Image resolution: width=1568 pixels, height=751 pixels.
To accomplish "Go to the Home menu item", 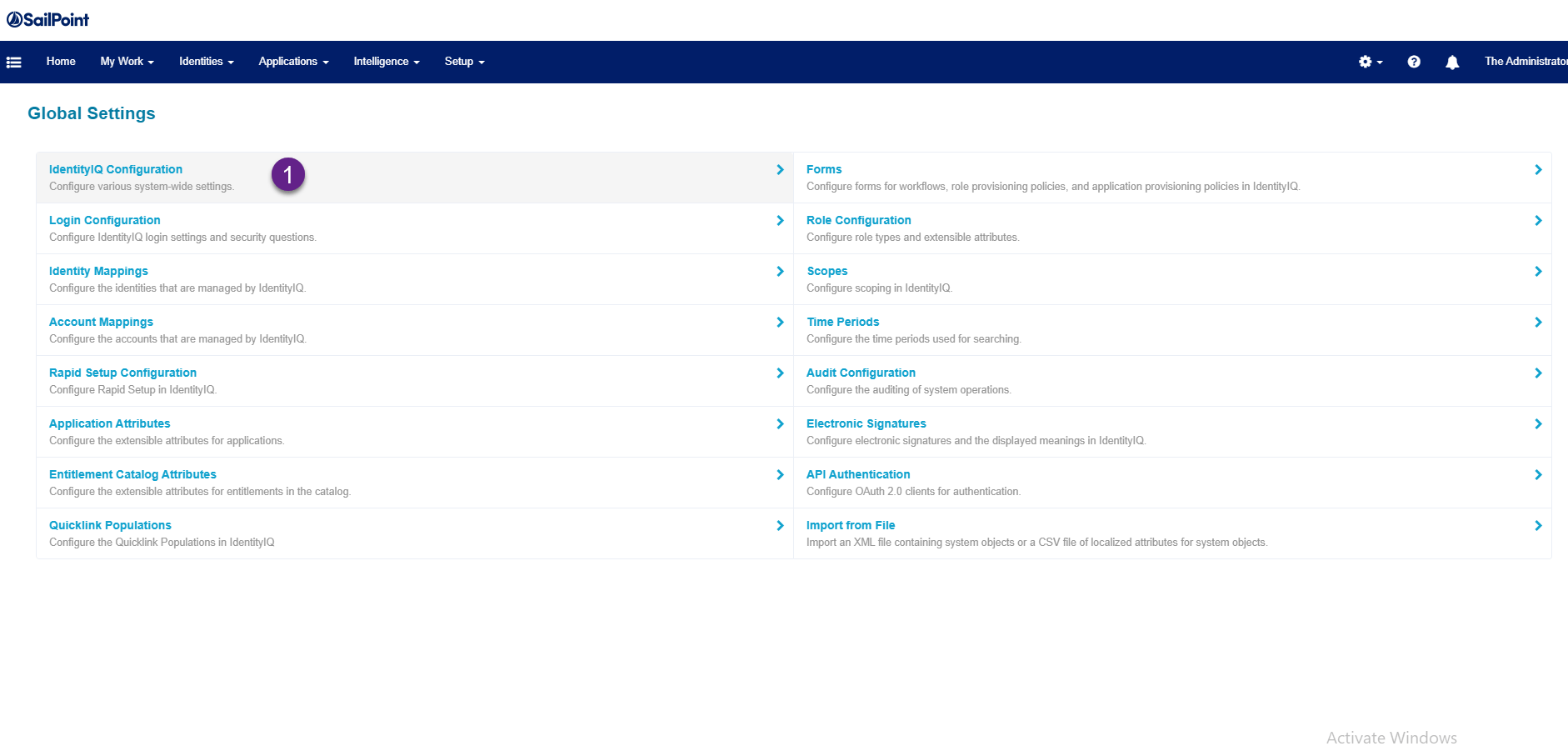I will click(x=61, y=62).
